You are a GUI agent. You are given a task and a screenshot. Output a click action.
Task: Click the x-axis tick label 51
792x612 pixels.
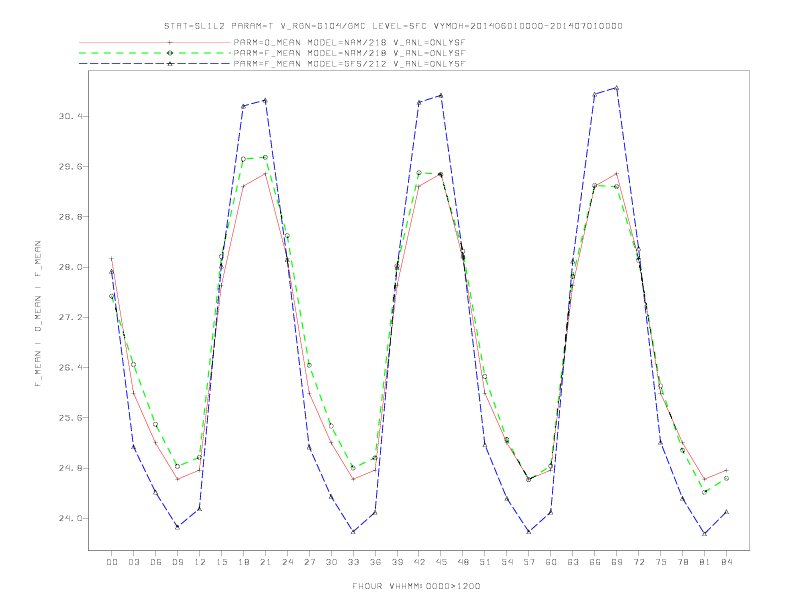click(485, 562)
